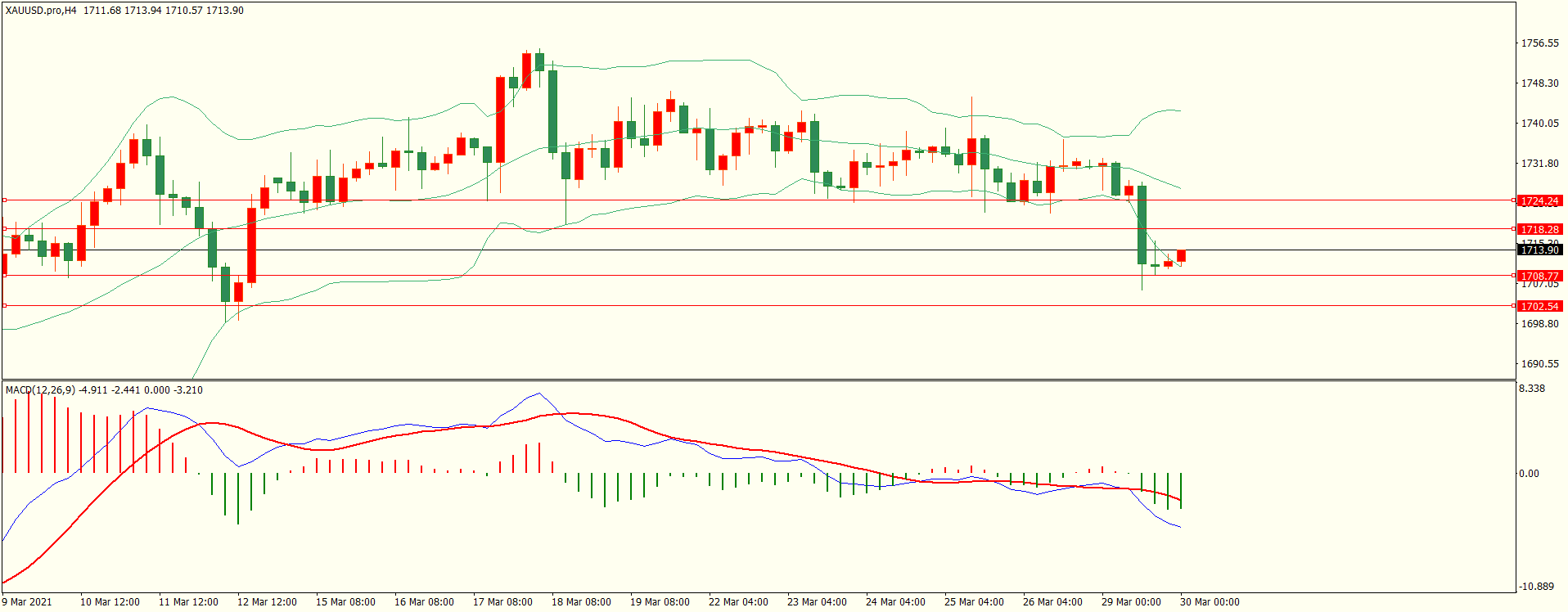Image resolution: width=1568 pixels, height=612 pixels.
Task: Click the 11 Mar 12:00 time label
Action: [x=188, y=602]
